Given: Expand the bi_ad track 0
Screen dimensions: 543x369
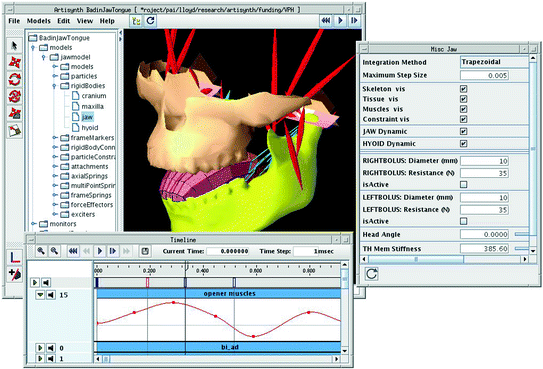Looking at the screenshot, I should click(40, 348).
